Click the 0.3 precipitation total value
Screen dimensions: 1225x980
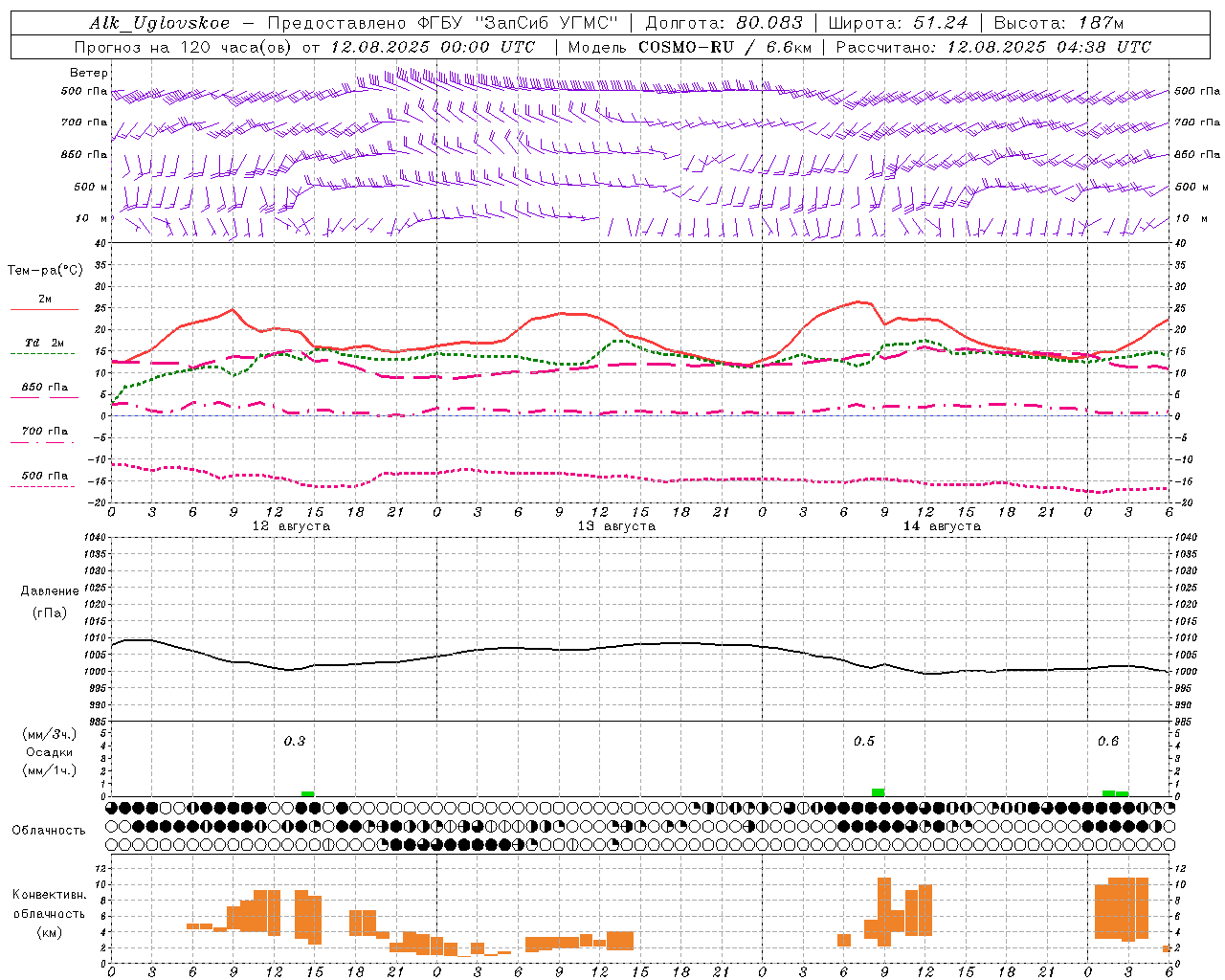point(295,741)
